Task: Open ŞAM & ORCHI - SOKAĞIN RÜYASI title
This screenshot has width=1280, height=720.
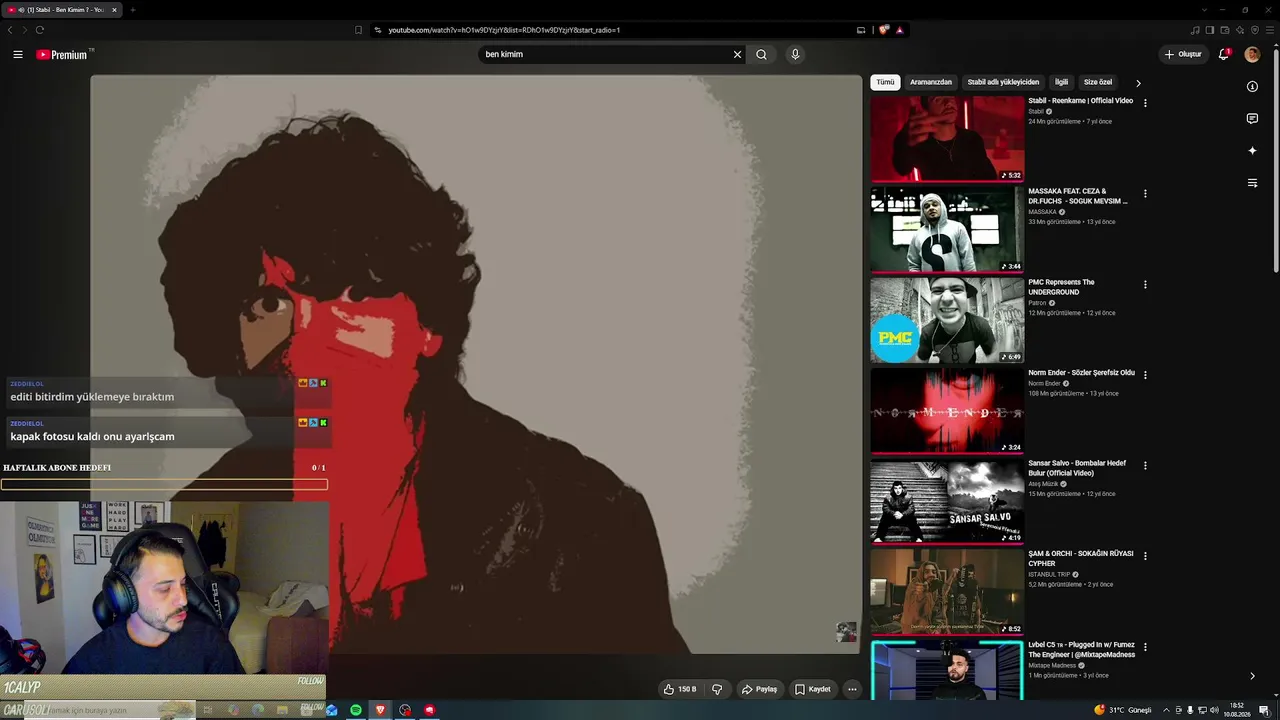Action: pyautogui.click(x=1081, y=558)
